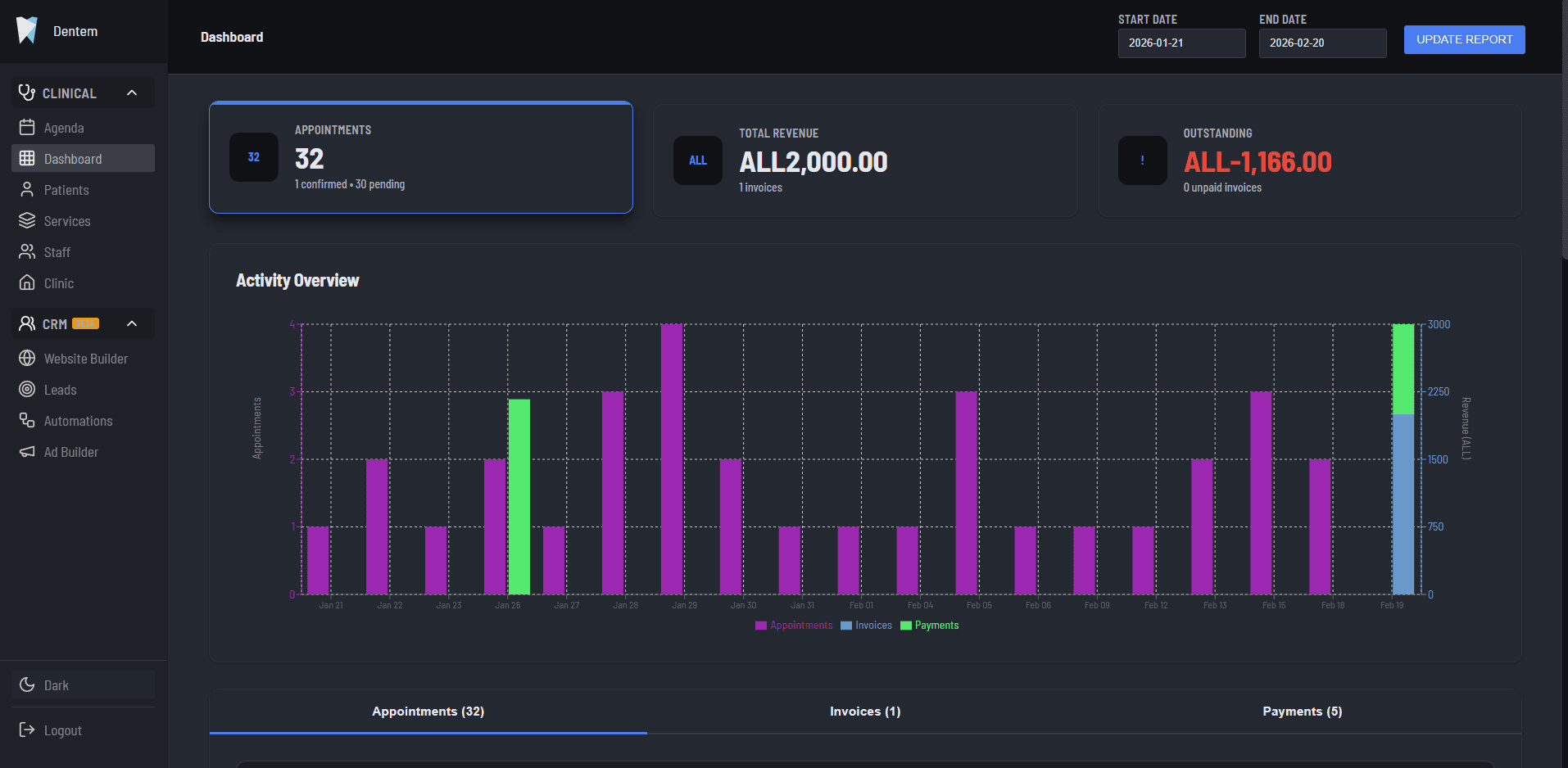Click the End Date input field

1322,43
